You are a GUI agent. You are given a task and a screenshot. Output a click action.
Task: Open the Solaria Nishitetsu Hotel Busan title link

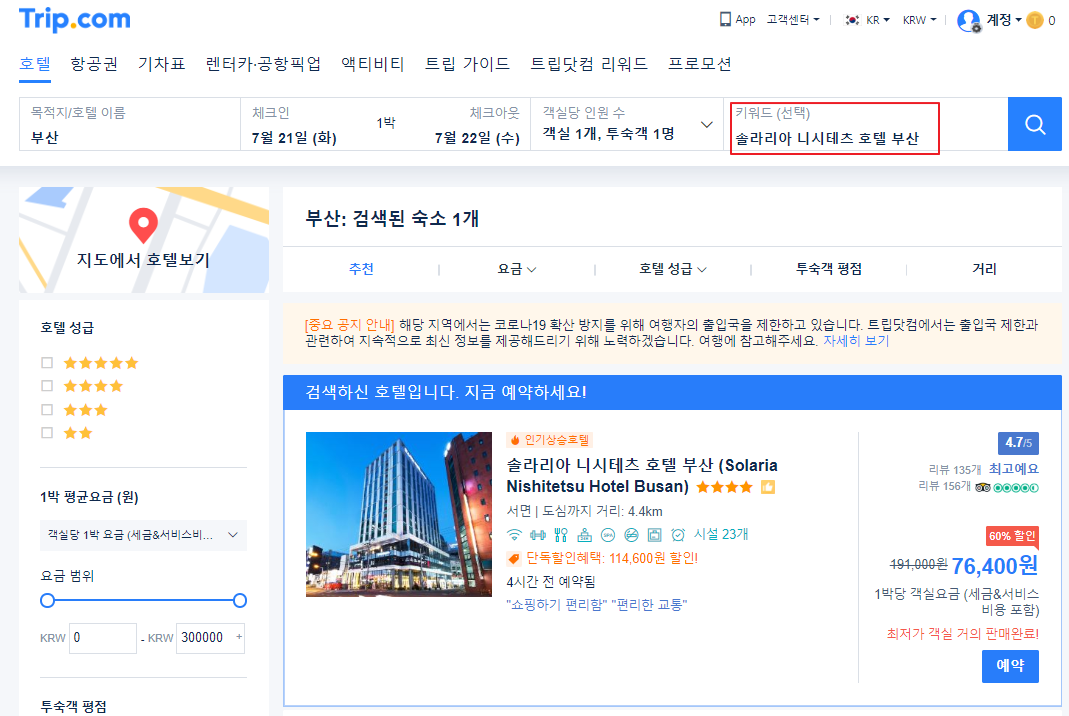point(642,476)
